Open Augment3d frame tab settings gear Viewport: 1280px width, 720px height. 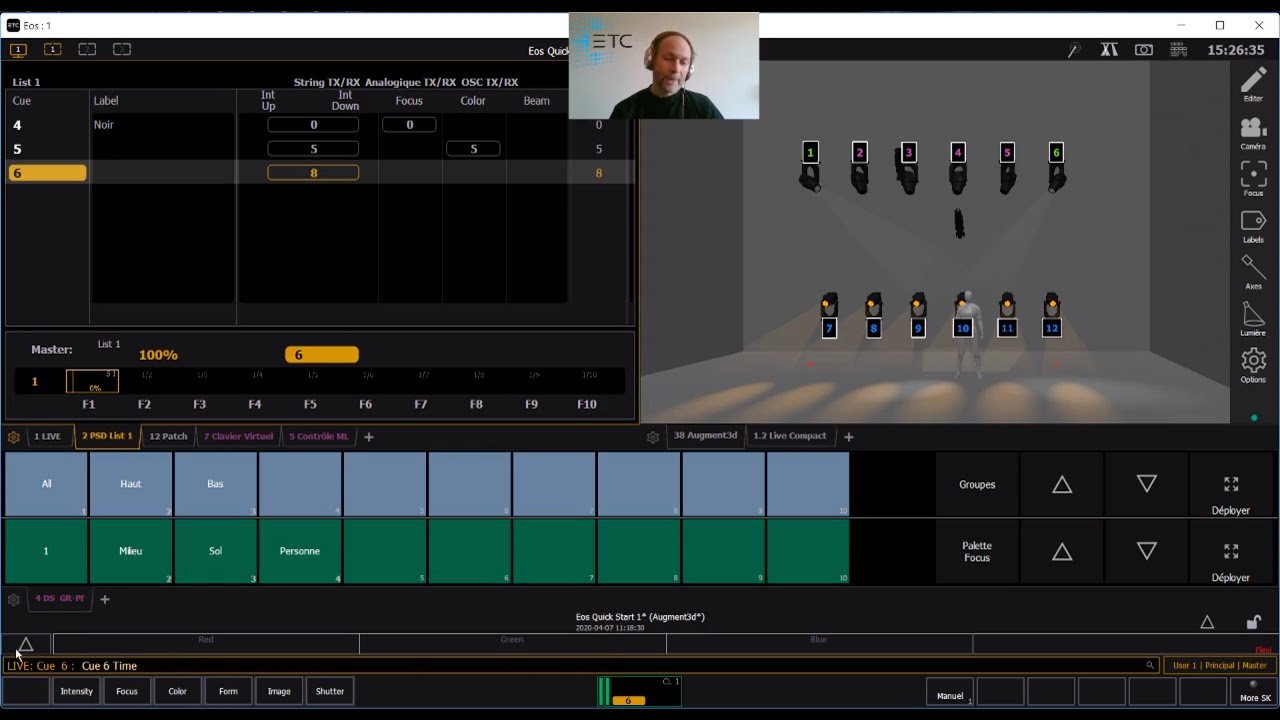pyautogui.click(x=653, y=437)
